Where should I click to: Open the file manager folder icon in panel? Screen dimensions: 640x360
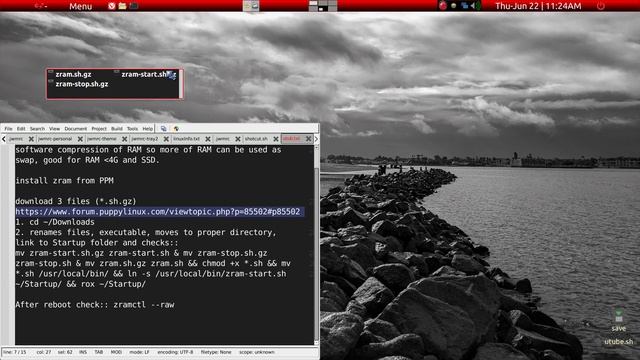pyautogui.click(x=122, y=6)
